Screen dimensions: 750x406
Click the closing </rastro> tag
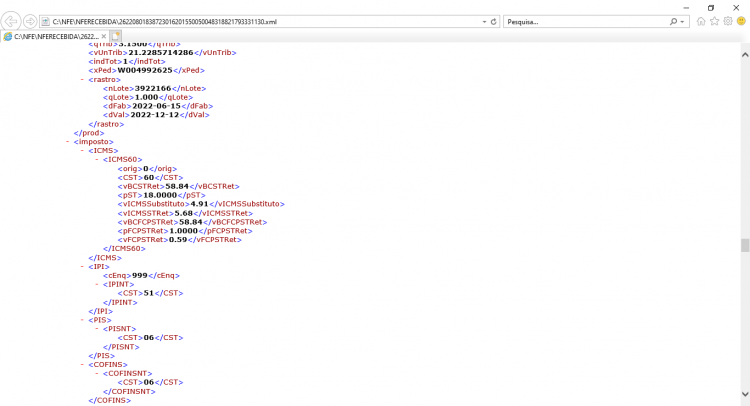(106, 124)
